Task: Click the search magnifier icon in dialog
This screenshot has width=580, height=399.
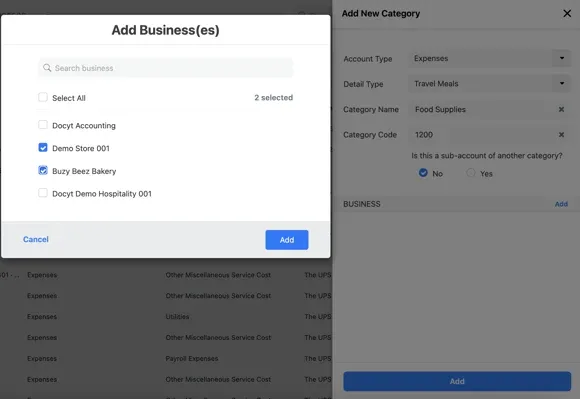Action: click(47, 68)
